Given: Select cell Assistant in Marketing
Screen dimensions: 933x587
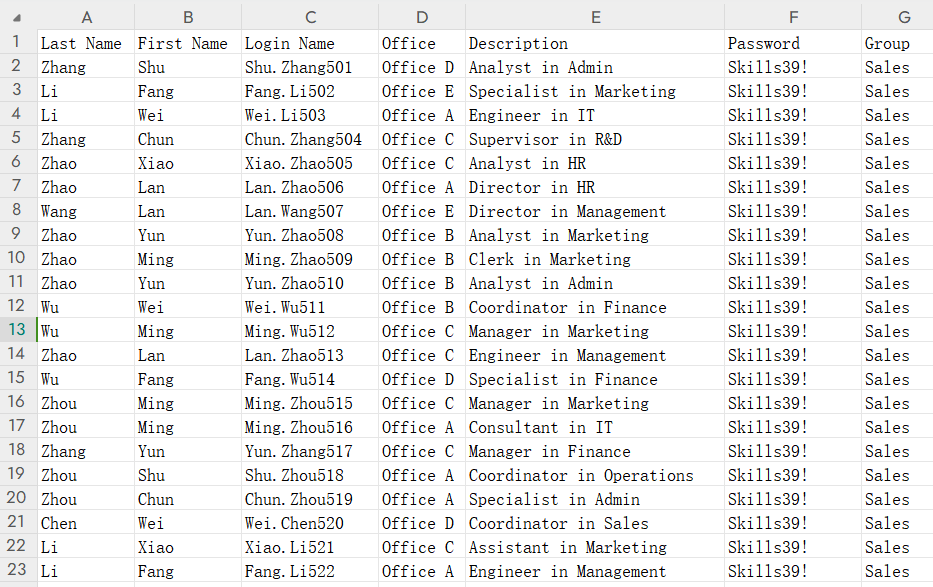Looking at the screenshot, I should pyautogui.click(x=595, y=547).
